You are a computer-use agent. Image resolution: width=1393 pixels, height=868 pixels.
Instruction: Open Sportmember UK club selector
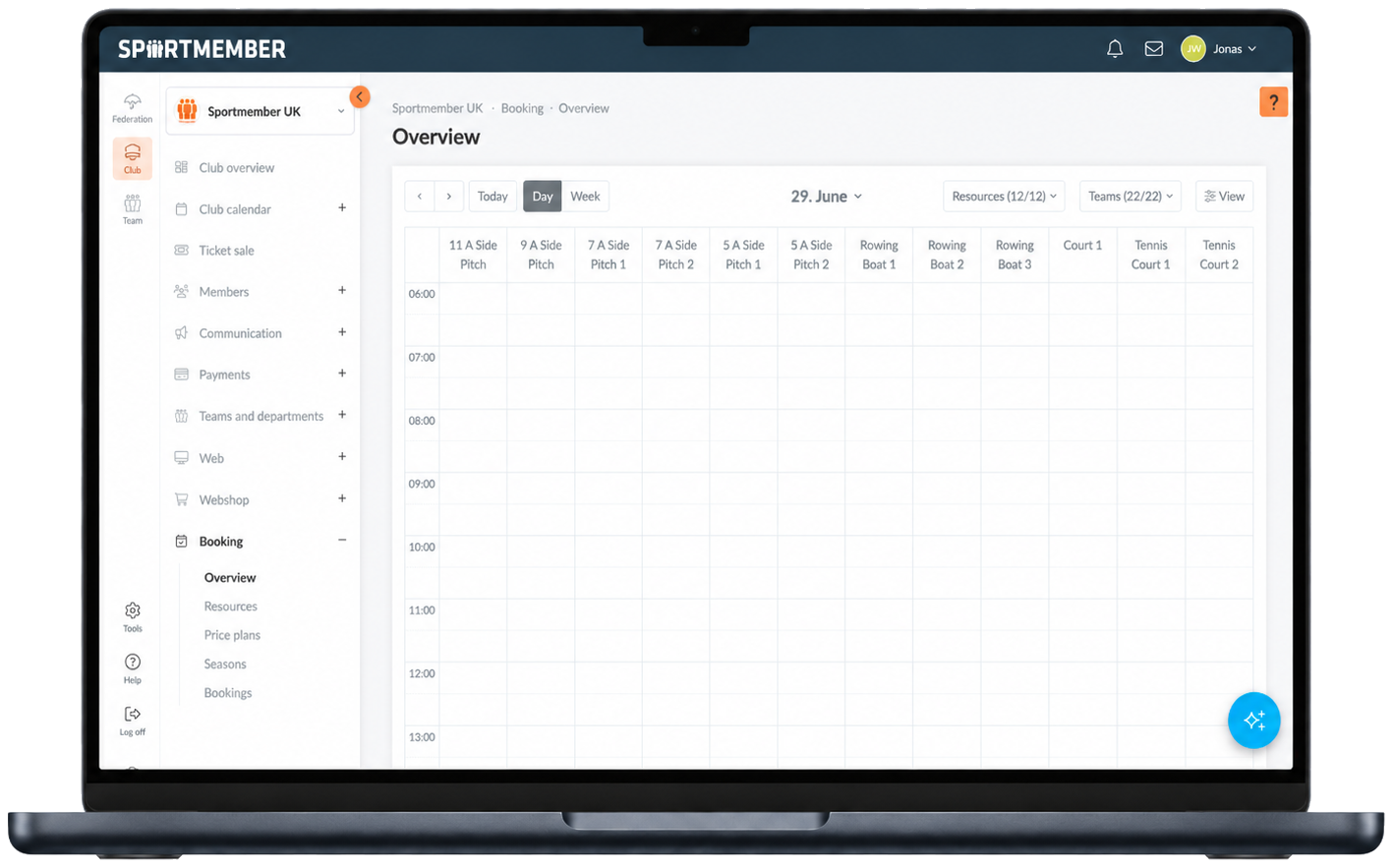click(x=261, y=111)
